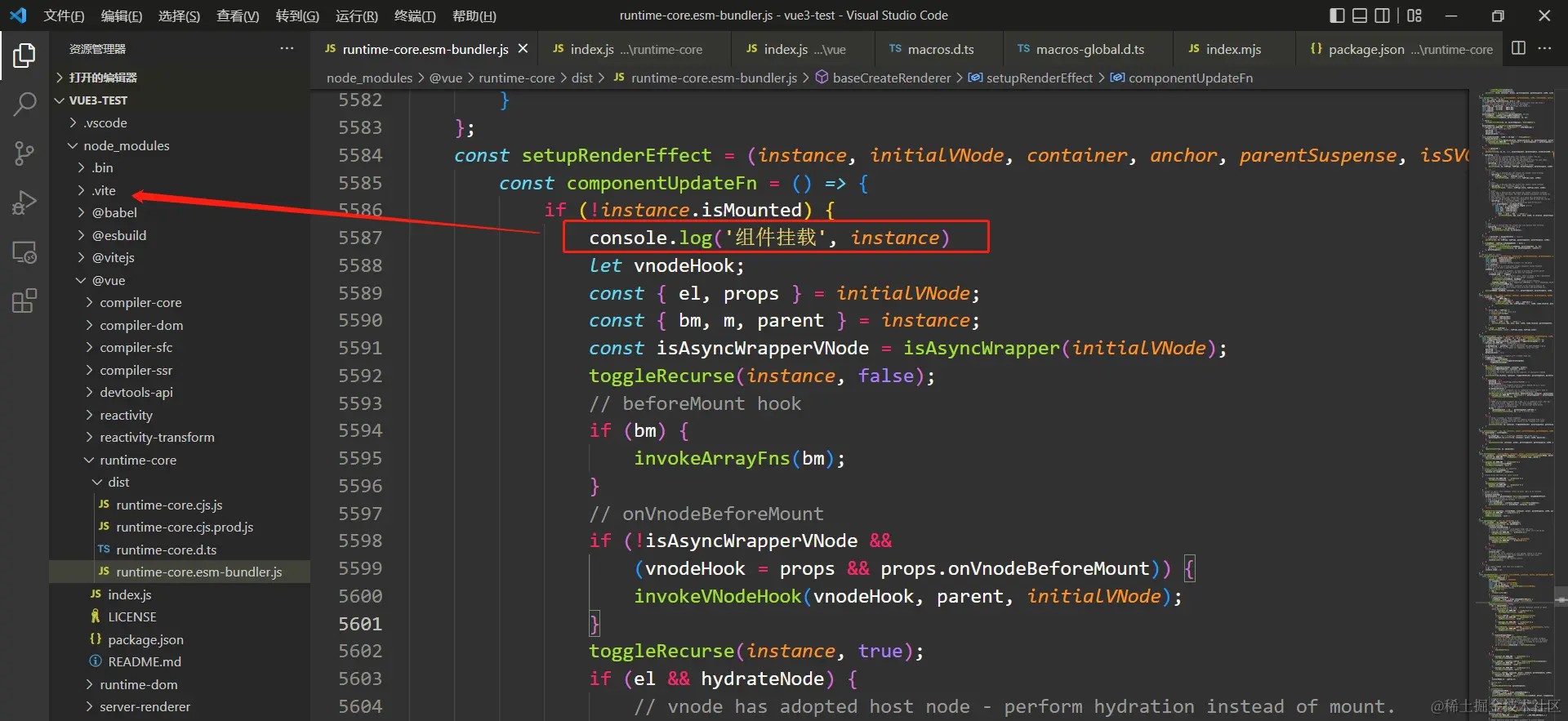Click setupRenderEffect in breadcrumb
Image resolution: width=1568 pixels, height=721 pixels.
click(1039, 78)
